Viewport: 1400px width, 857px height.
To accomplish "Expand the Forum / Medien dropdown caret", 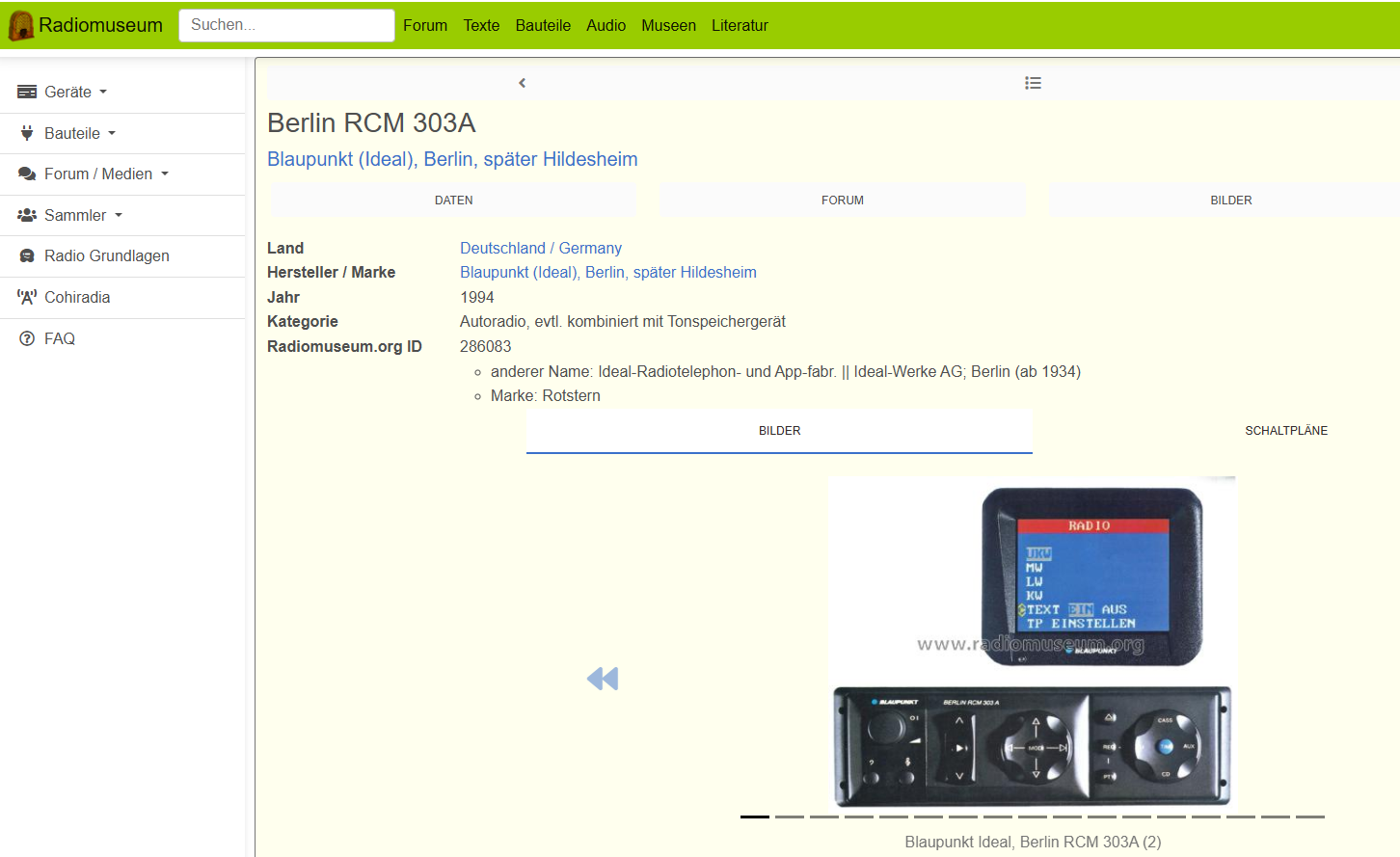I will point(165,174).
